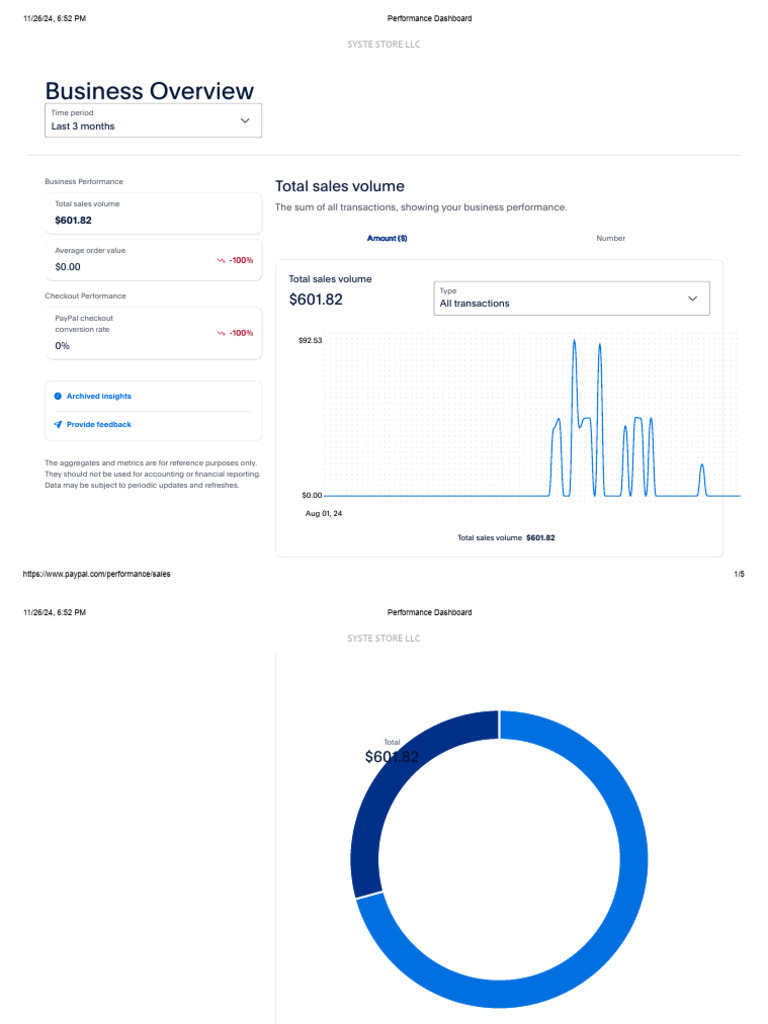Click the Business Performance section label
This screenshot has width=768, height=1024.
[x=84, y=182]
